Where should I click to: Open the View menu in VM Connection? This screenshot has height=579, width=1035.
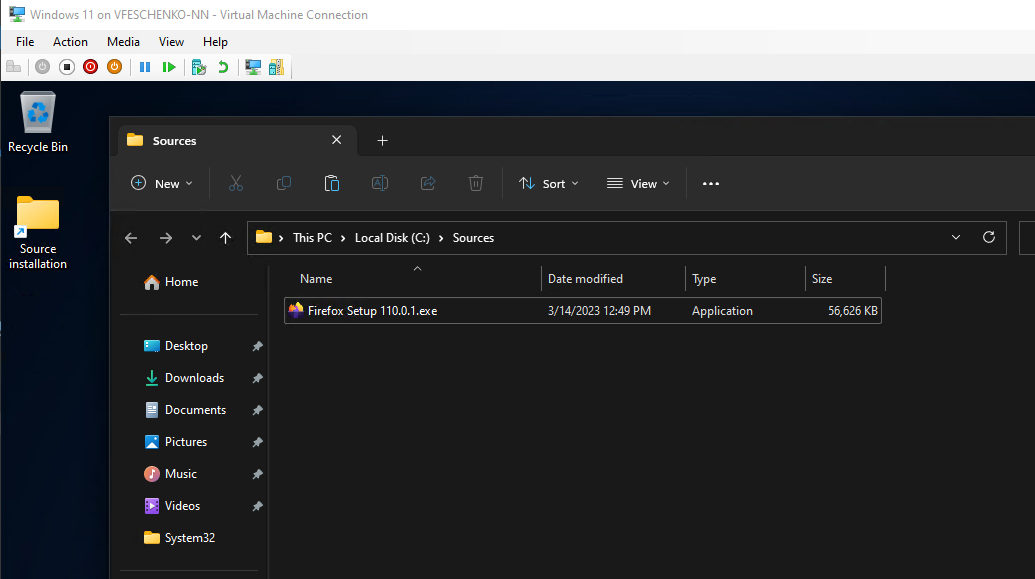171,42
